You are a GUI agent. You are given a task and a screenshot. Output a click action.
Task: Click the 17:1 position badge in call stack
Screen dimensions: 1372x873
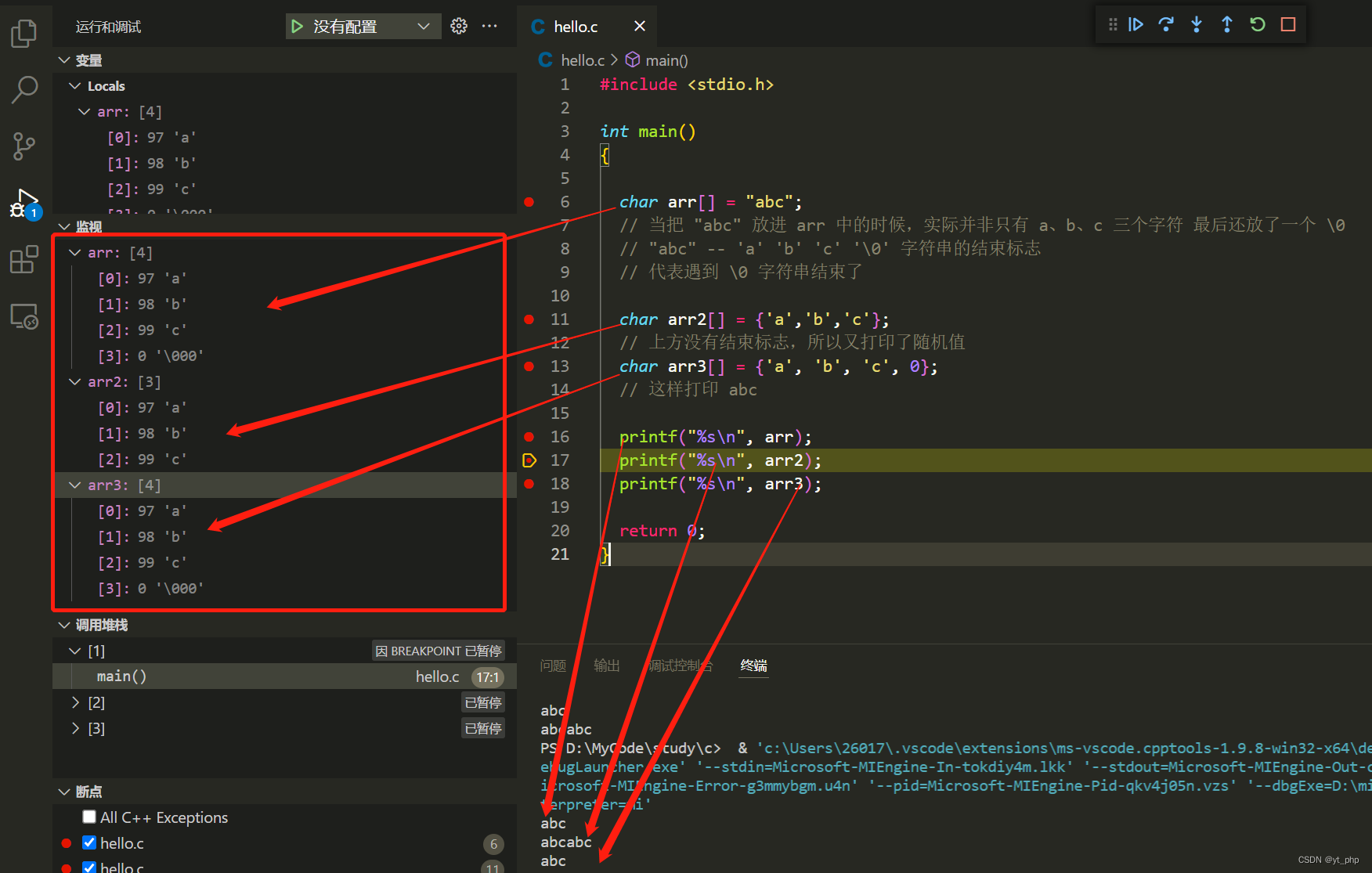click(488, 676)
